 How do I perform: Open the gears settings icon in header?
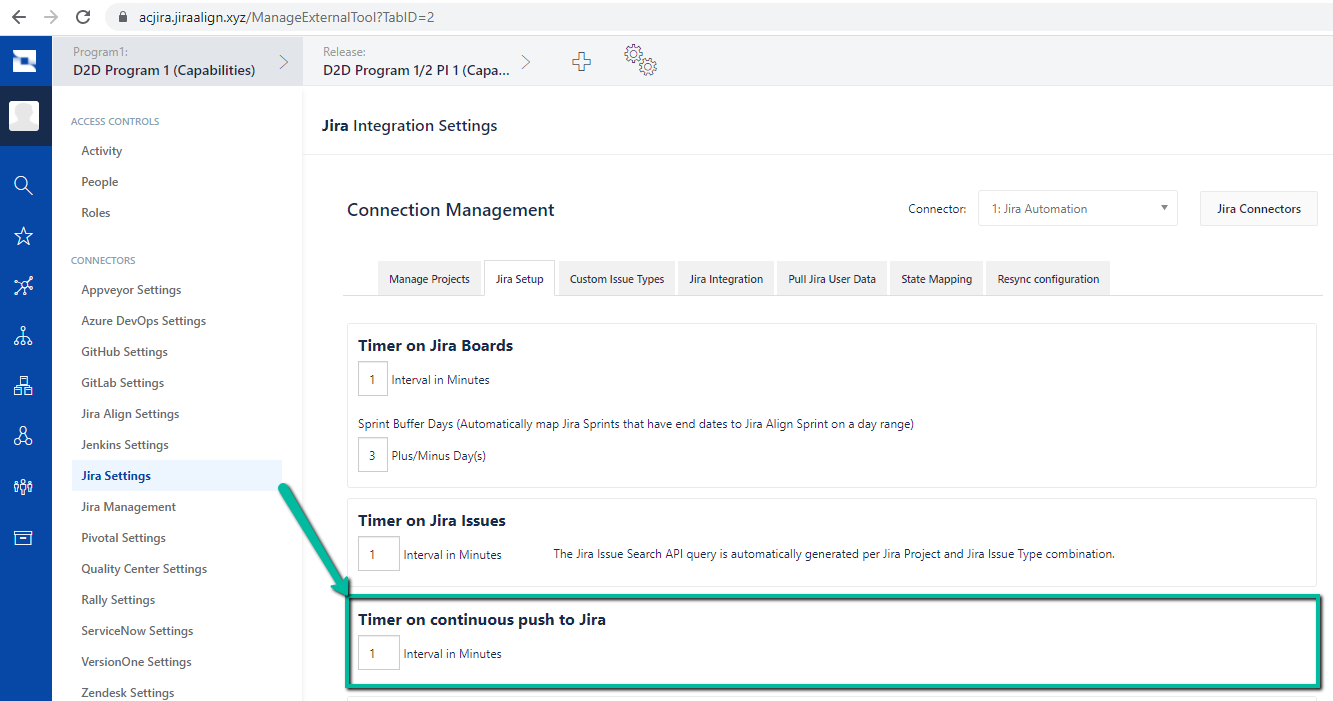[x=640, y=60]
